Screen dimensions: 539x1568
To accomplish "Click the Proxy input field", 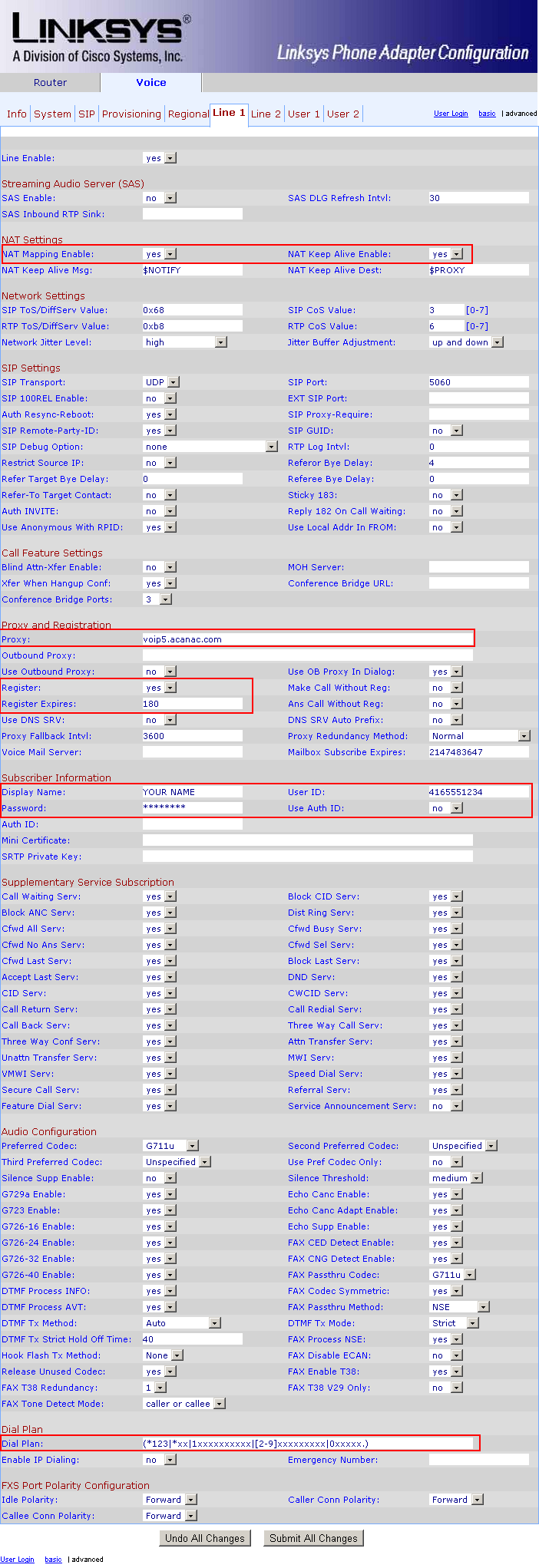I will (x=308, y=639).
